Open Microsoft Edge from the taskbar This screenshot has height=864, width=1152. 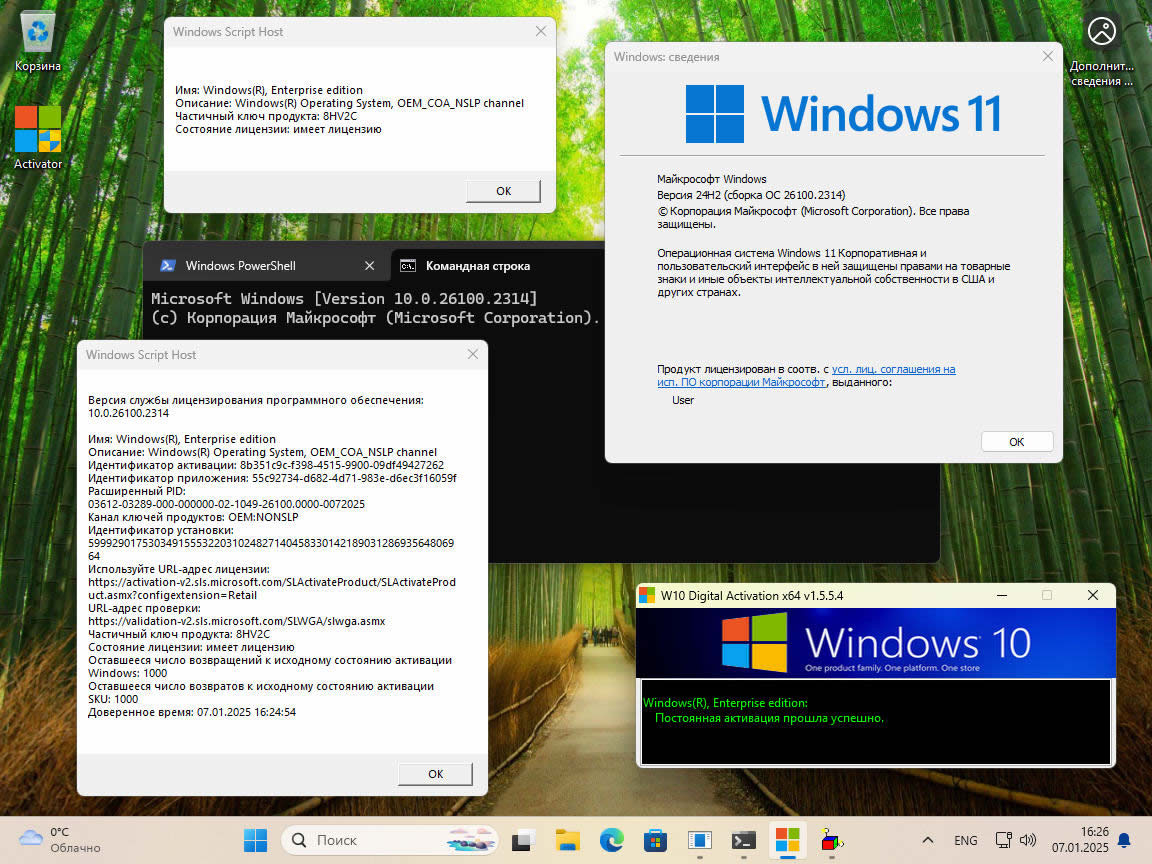(x=611, y=840)
